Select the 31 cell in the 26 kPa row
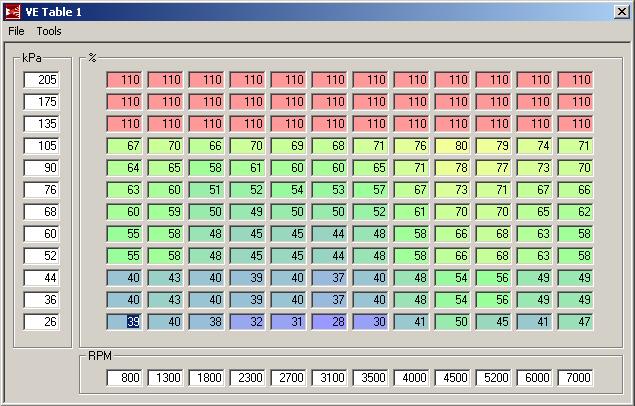 coord(288,322)
